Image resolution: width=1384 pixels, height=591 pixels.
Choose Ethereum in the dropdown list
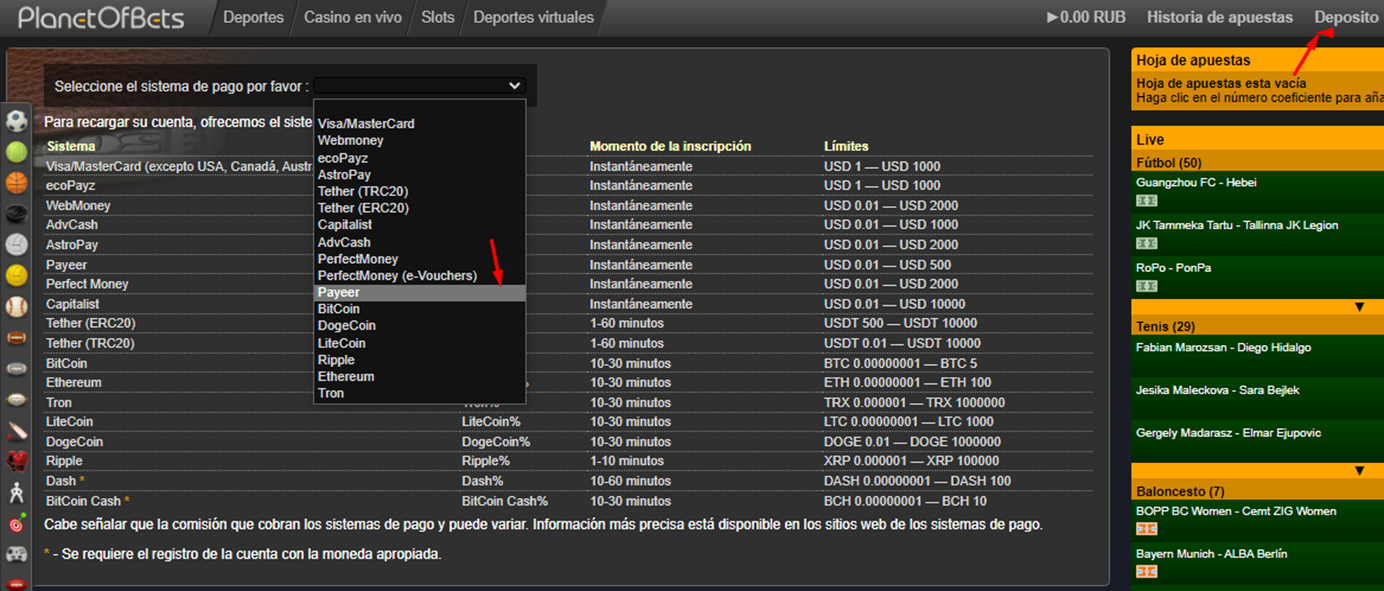(x=420, y=376)
